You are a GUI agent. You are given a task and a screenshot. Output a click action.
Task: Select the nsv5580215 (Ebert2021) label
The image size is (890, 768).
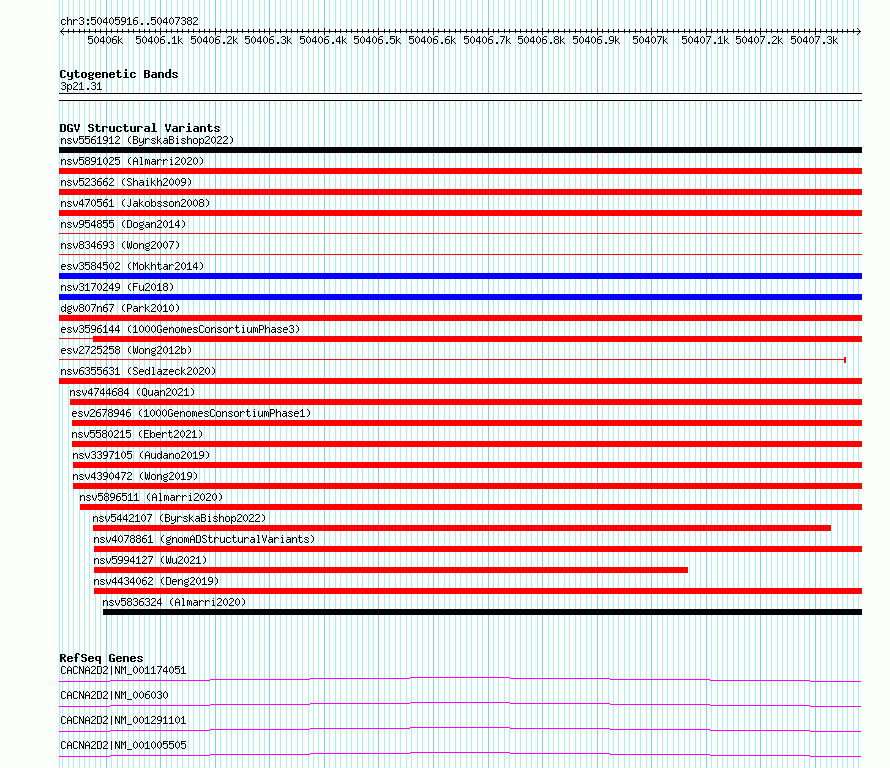[x=137, y=434]
